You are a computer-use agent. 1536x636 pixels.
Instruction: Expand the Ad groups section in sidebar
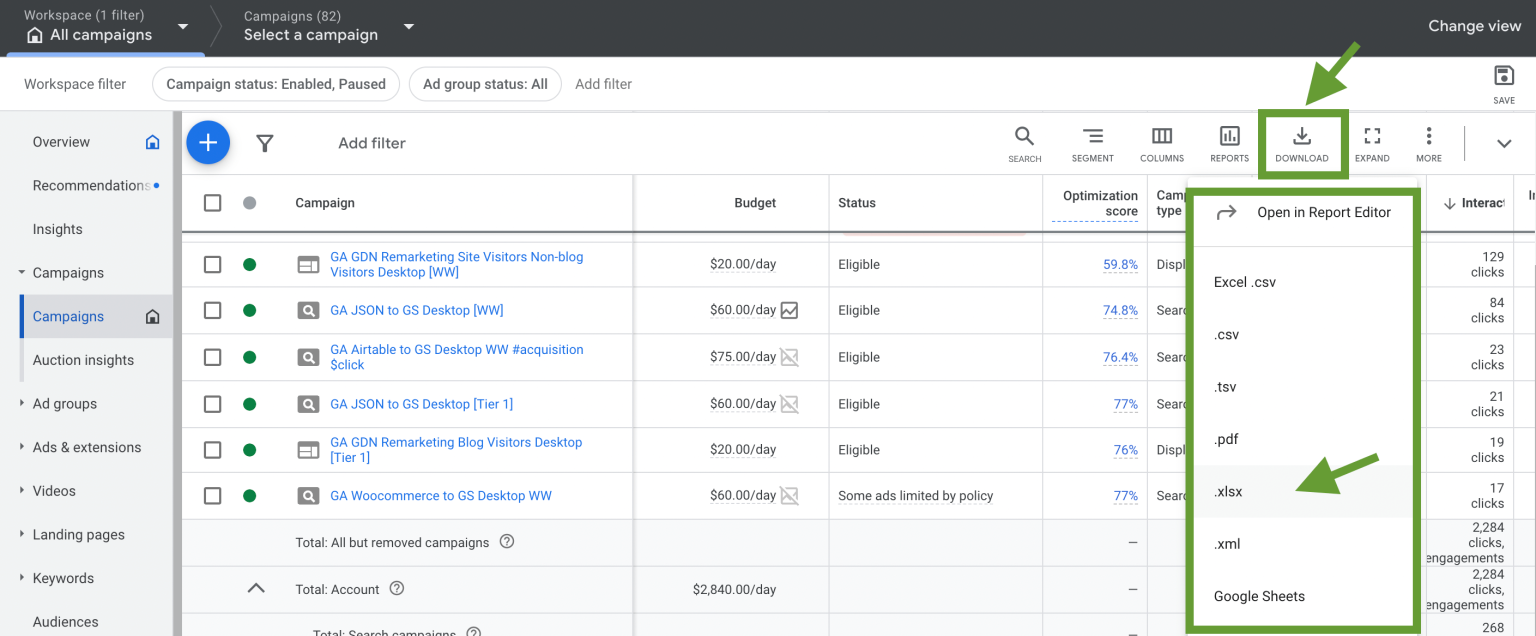tap(22, 404)
